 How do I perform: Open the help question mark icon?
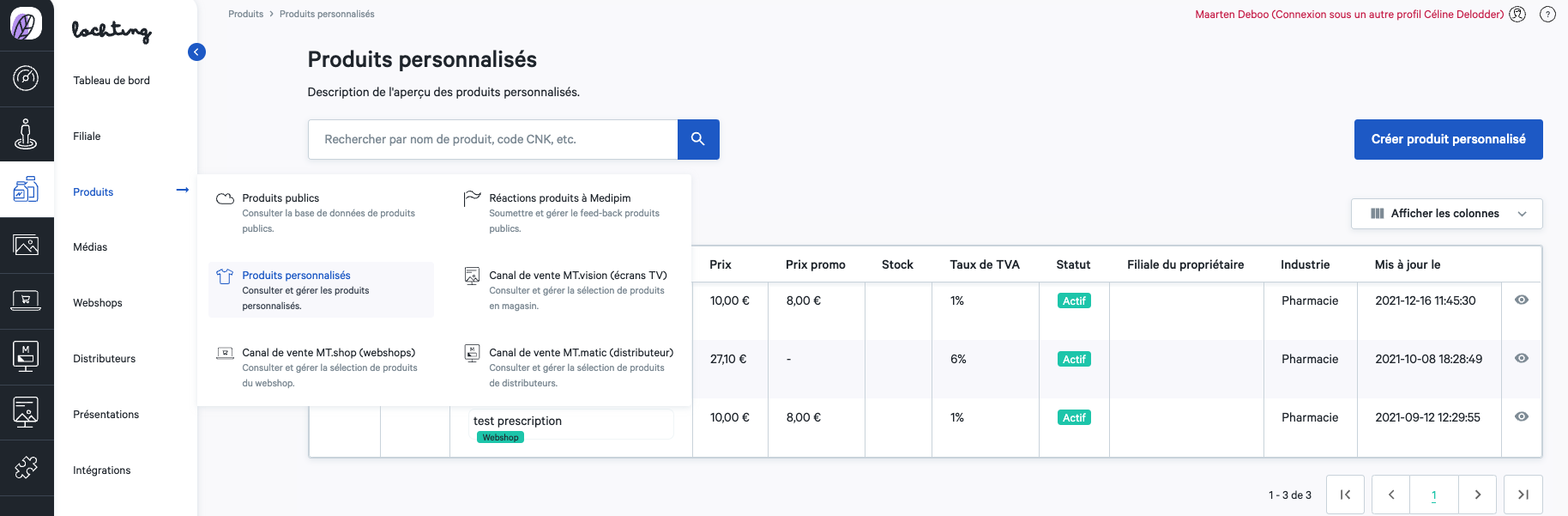click(x=1547, y=15)
